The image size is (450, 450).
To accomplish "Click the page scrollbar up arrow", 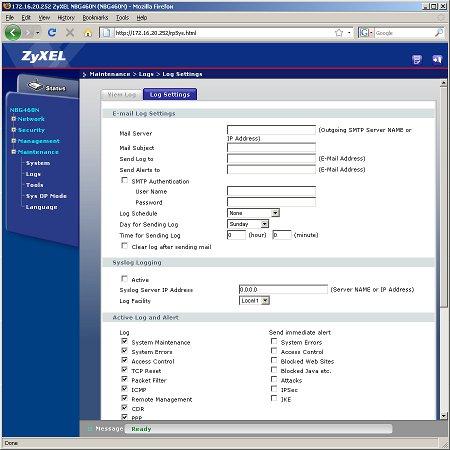I will (443, 82).
